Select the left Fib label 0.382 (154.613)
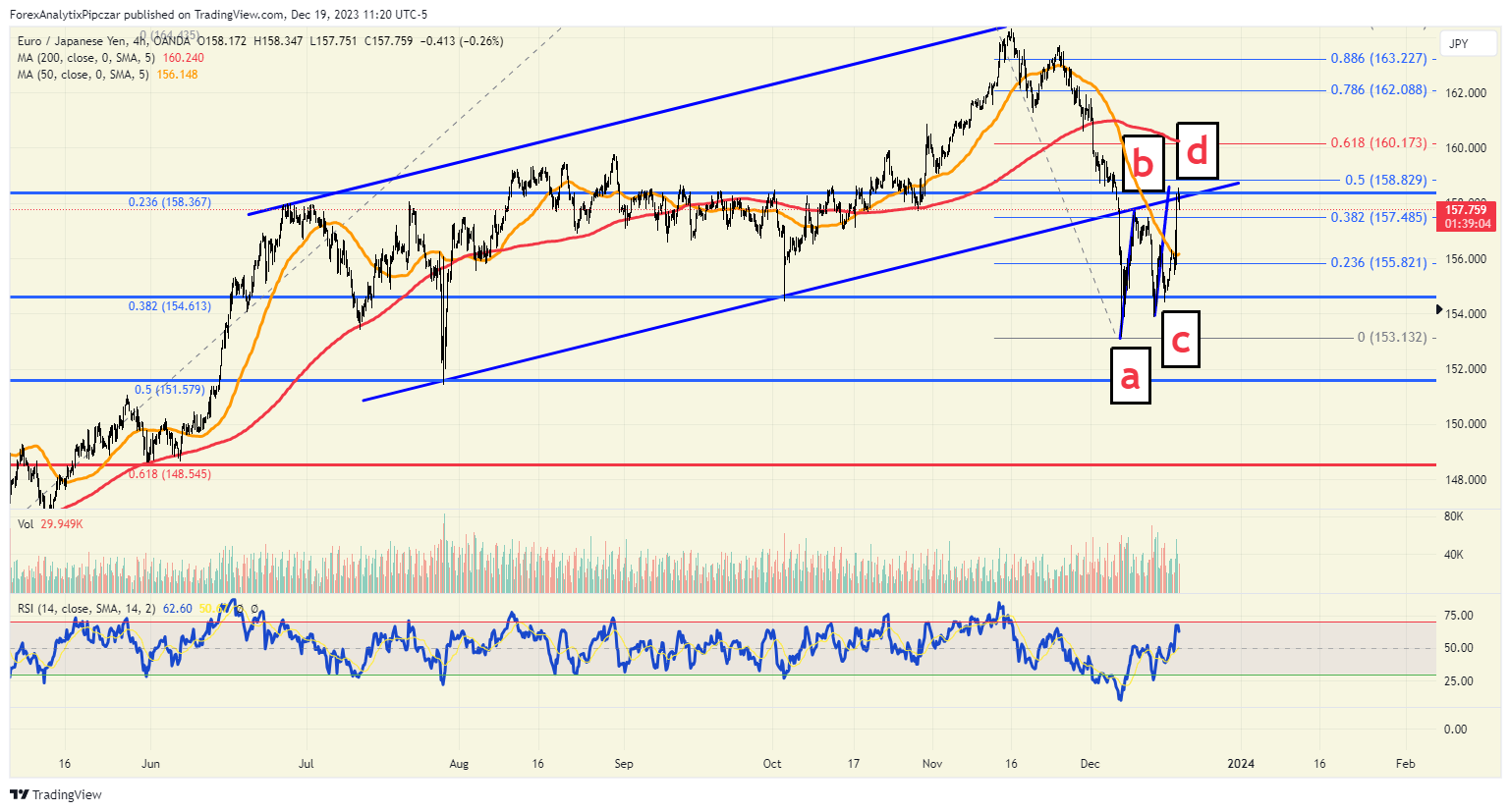The height and width of the screenshot is (812, 1511). [x=169, y=306]
